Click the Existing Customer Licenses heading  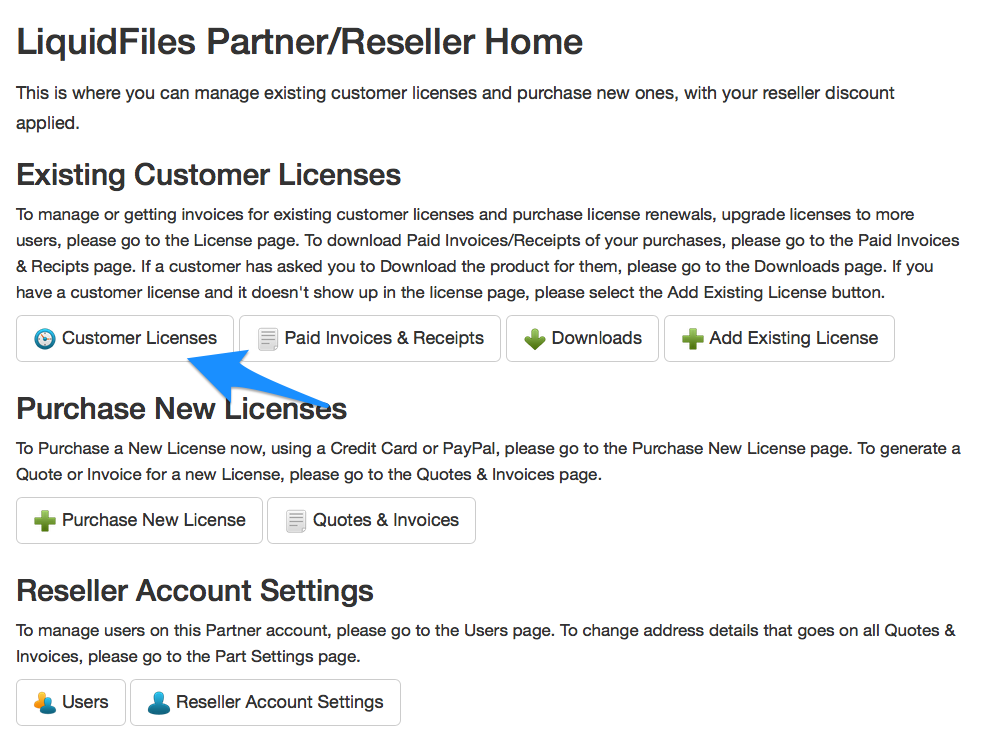click(x=208, y=174)
